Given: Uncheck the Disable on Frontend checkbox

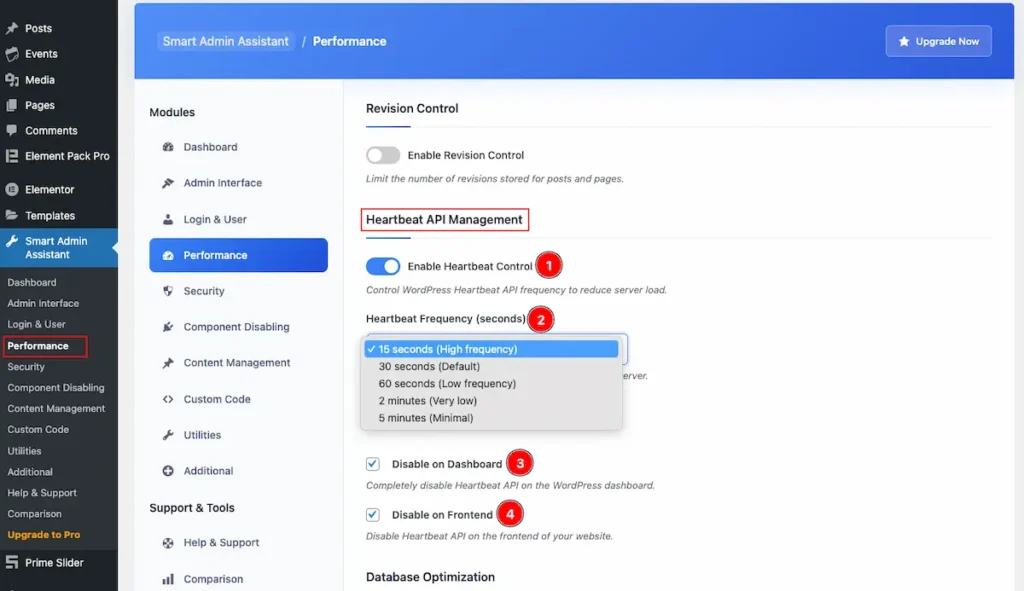Looking at the screenshot, I should pyautogui.click(x=372, y=515).
